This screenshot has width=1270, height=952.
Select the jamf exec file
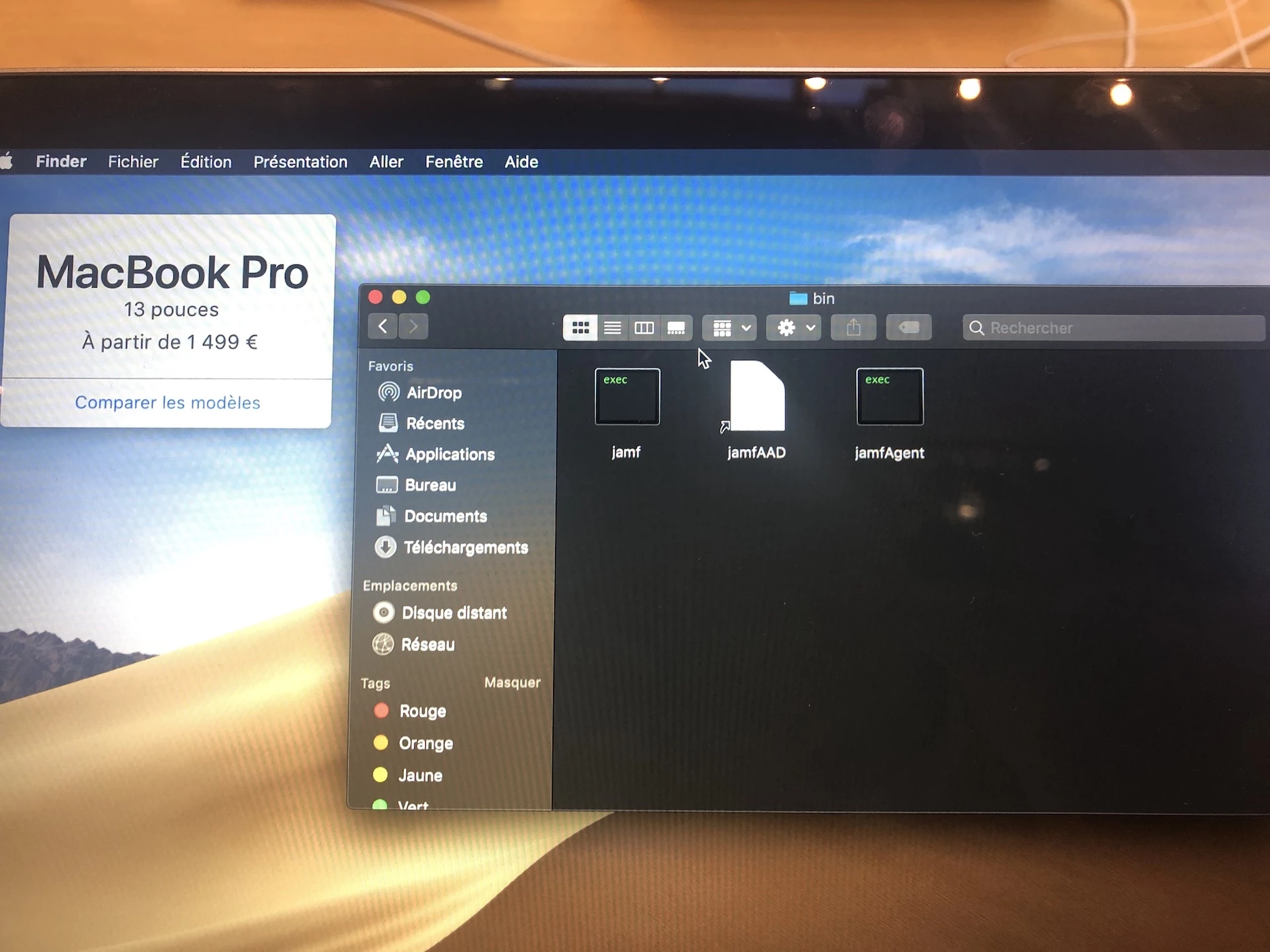pos(627,398)
